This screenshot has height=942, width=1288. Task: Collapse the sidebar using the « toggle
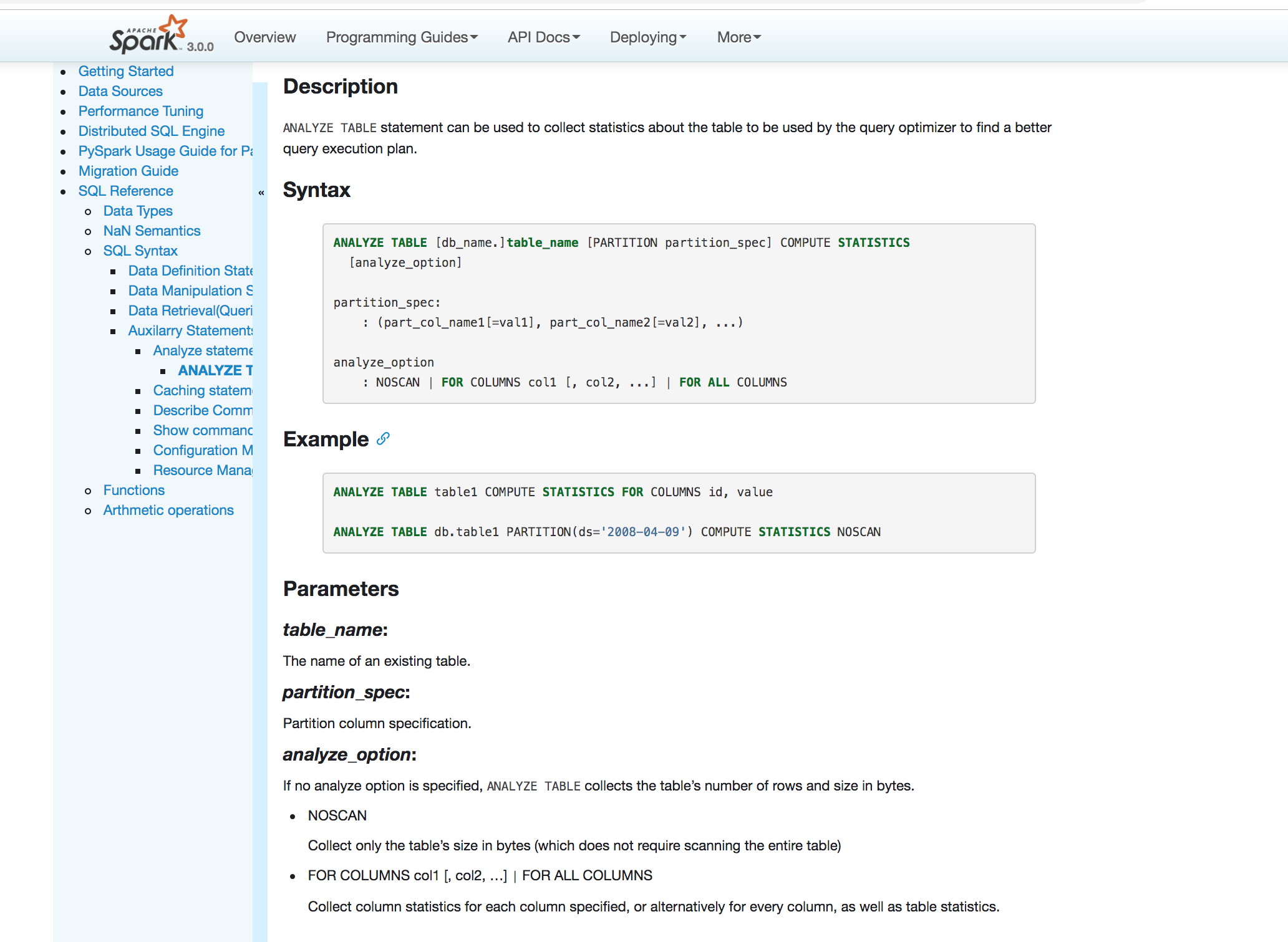click(x=261, y=193)
